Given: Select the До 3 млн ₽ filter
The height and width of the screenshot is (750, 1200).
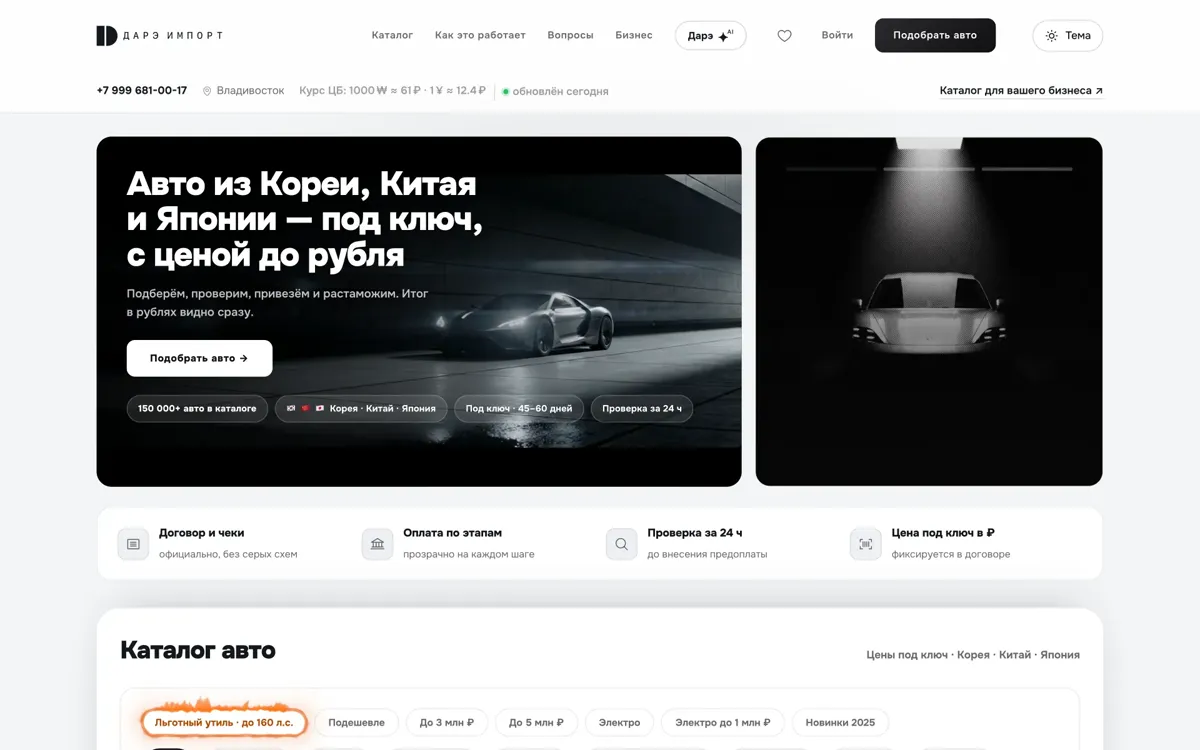Looking at the screenshot, I should pyautogui.click(x=446, y=722).
